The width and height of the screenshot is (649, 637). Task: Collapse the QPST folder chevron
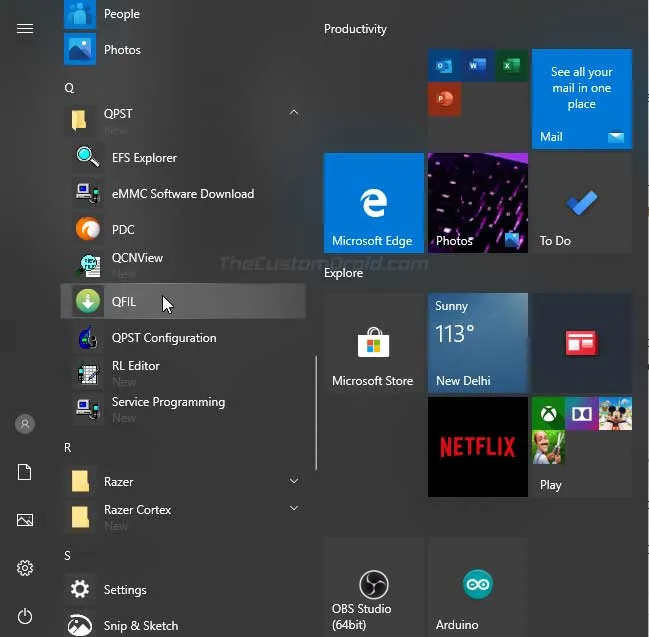[x=294, y=112]
